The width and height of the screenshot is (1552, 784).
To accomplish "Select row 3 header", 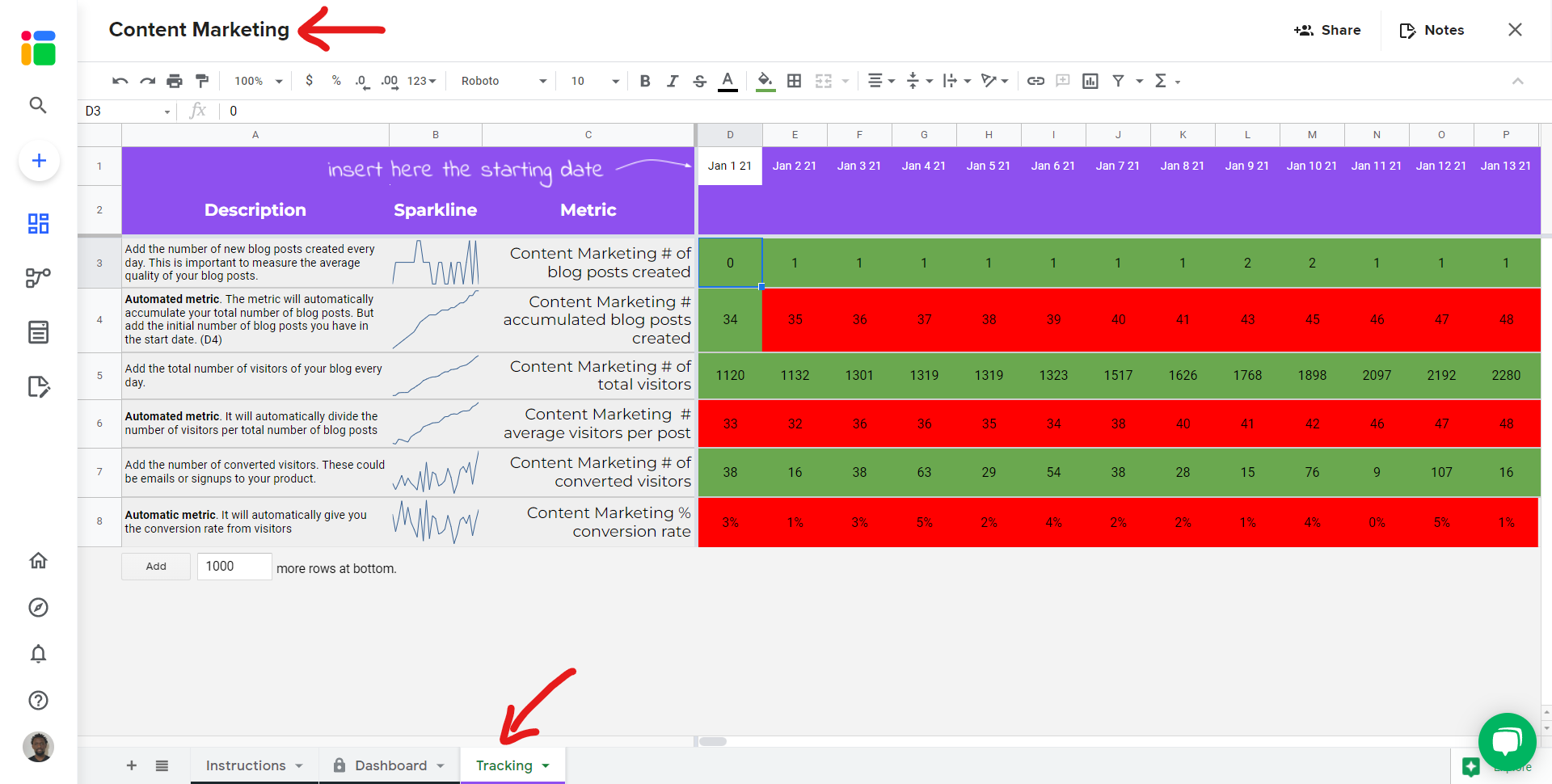I will pos(99,263).
